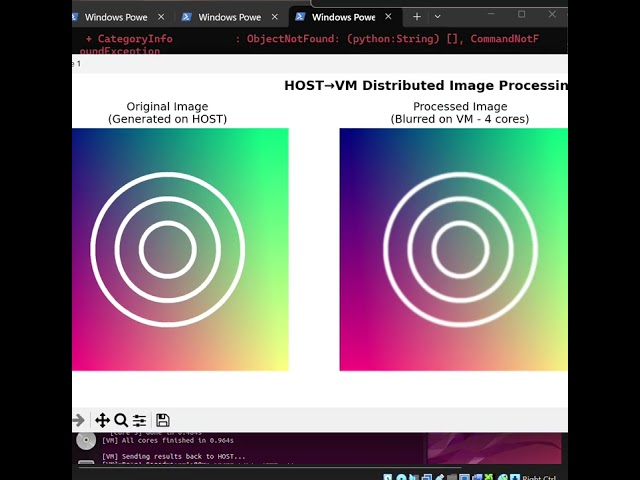This screenshot has height=480, width=640.
Task: Click the '[VM] Sending results back to HOST...' line
Action: 174,456
